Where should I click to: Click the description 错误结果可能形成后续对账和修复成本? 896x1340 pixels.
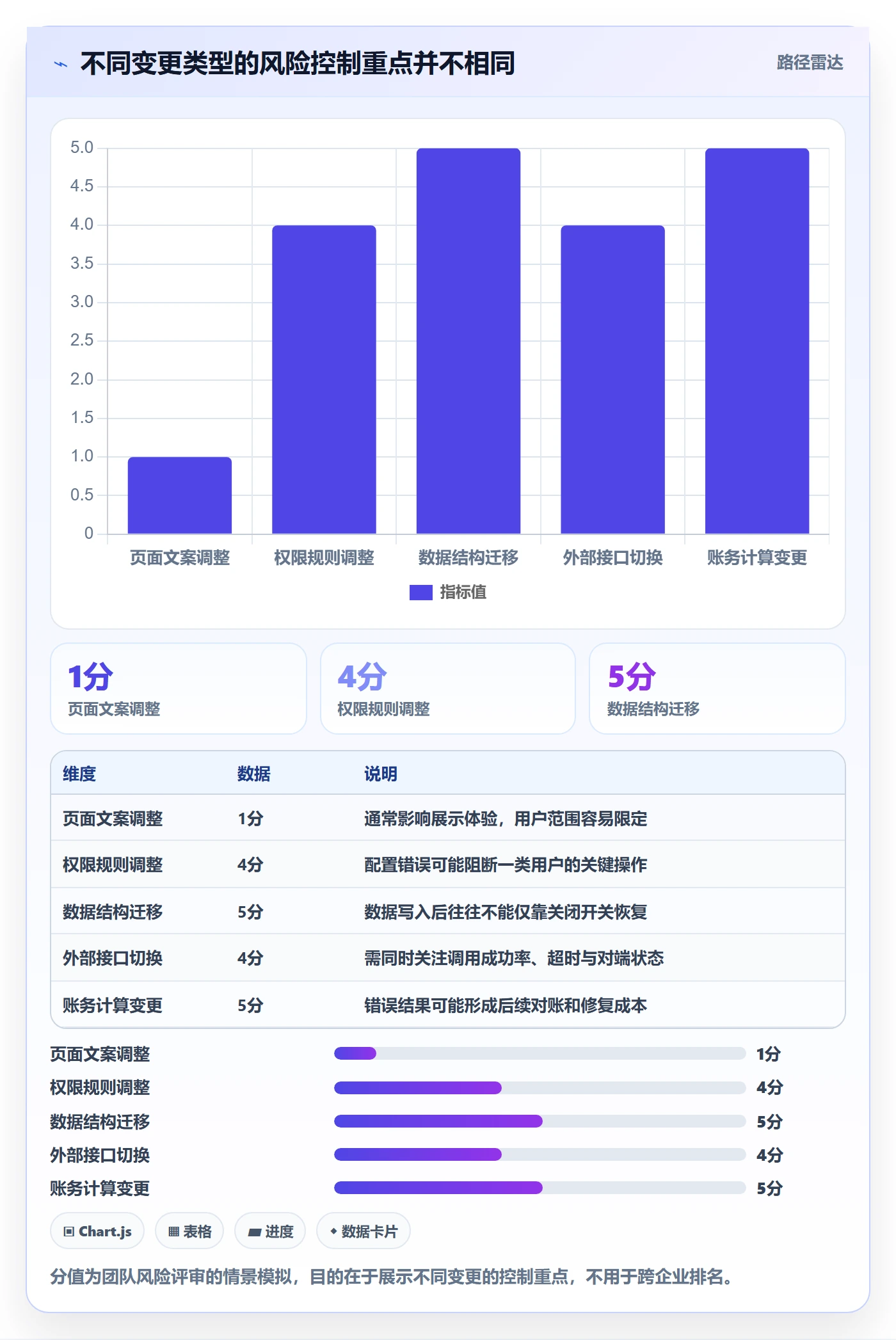506,1005
